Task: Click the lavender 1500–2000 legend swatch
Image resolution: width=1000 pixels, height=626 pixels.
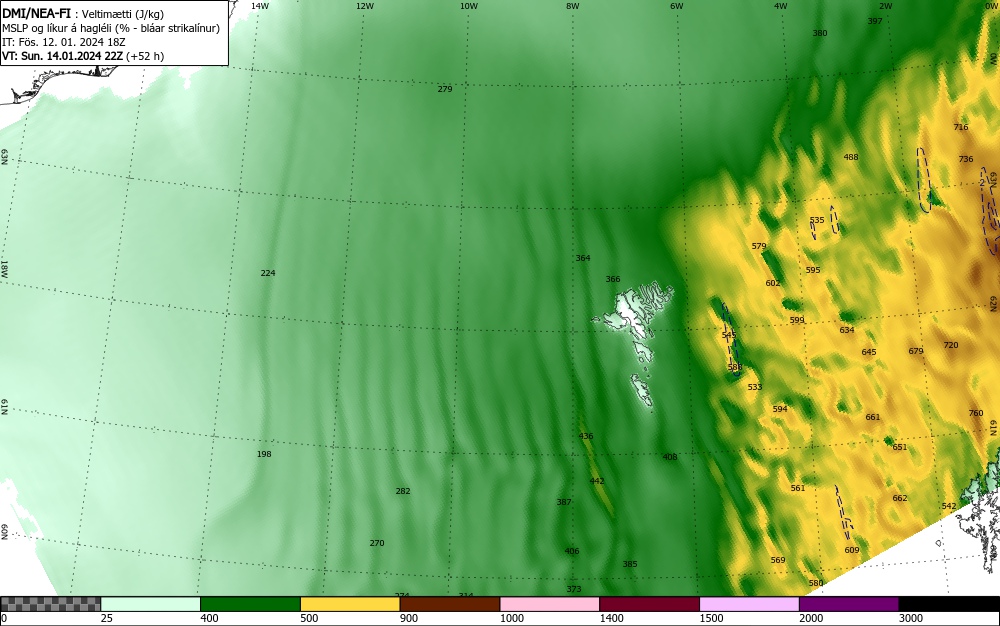Action: click(x=749, y=604)
